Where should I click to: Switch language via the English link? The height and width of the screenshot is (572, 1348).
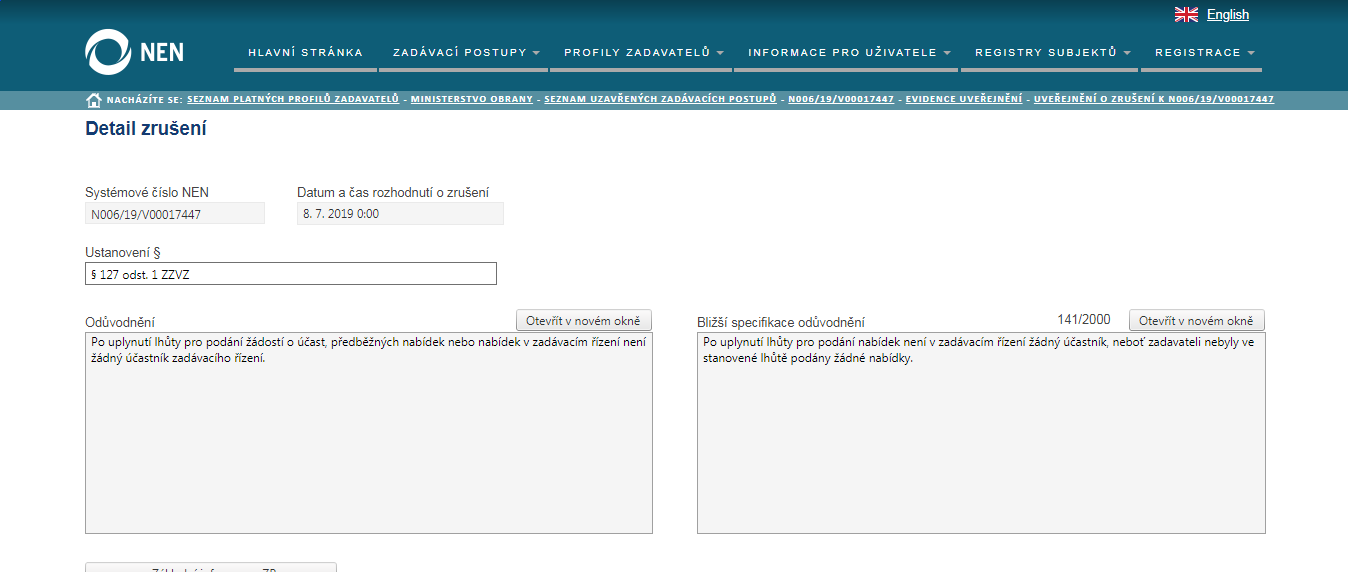[x=1227, y=15]
